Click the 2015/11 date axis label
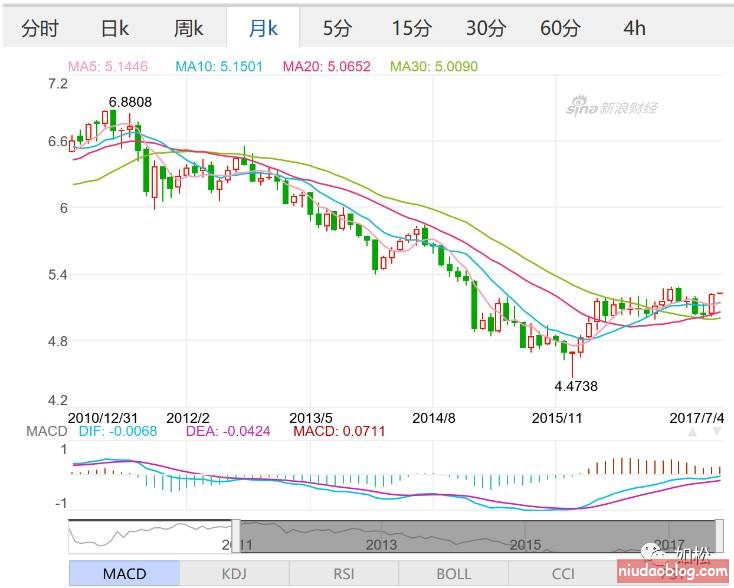The width and height of the screenshot is (734, 588). point(557,418)
